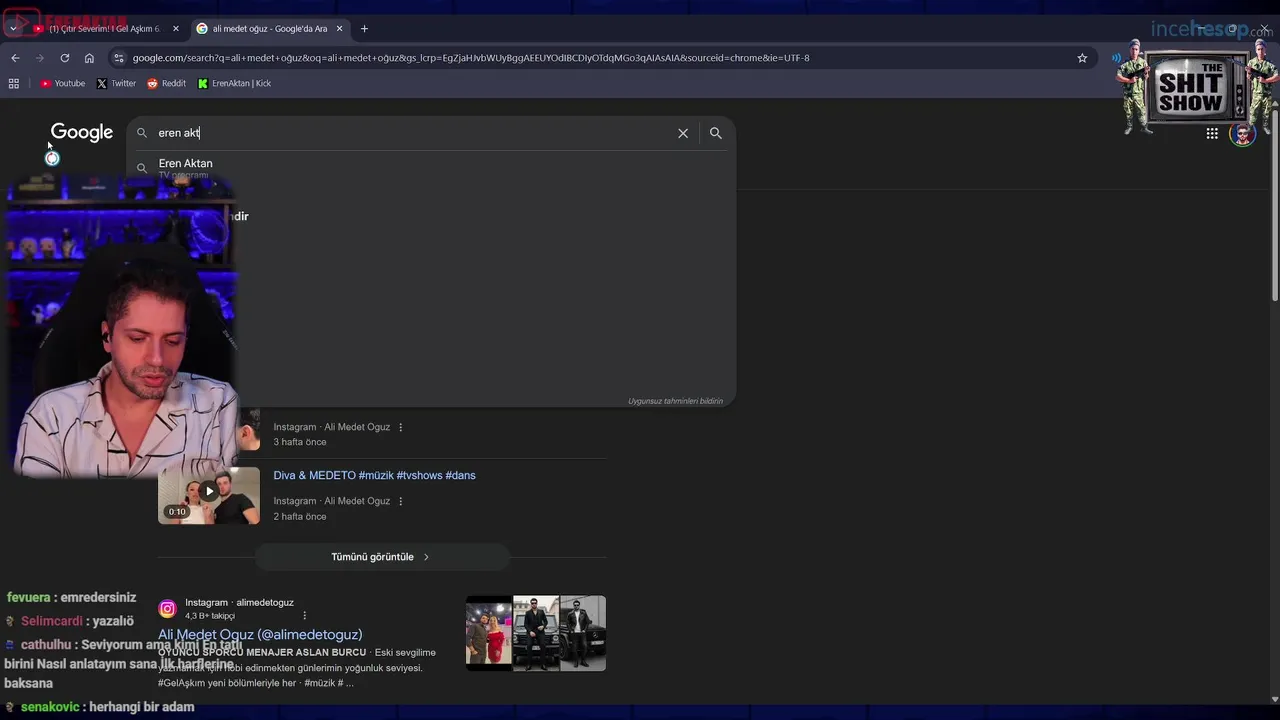Click the Instagram icon of alimedetoguz result
This screenshot has width=1280, height=720.
(168, 609)
